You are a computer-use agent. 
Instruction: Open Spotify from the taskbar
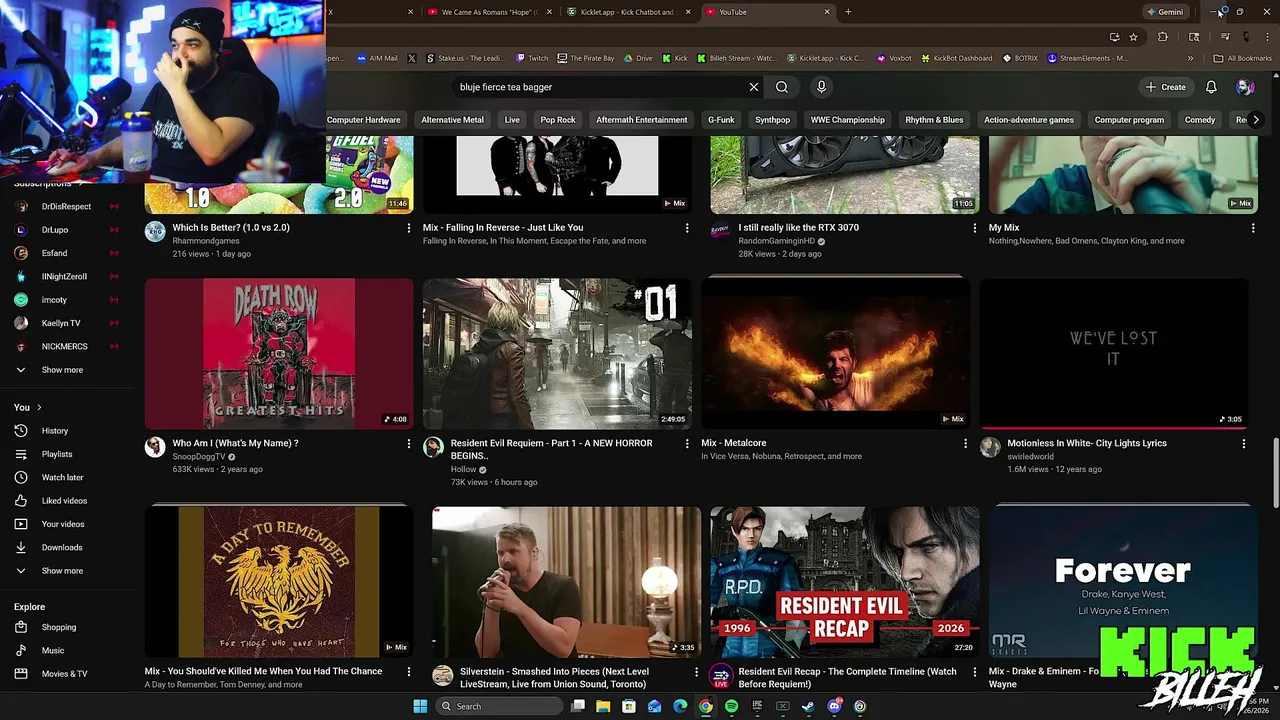[x=731, y=706]
